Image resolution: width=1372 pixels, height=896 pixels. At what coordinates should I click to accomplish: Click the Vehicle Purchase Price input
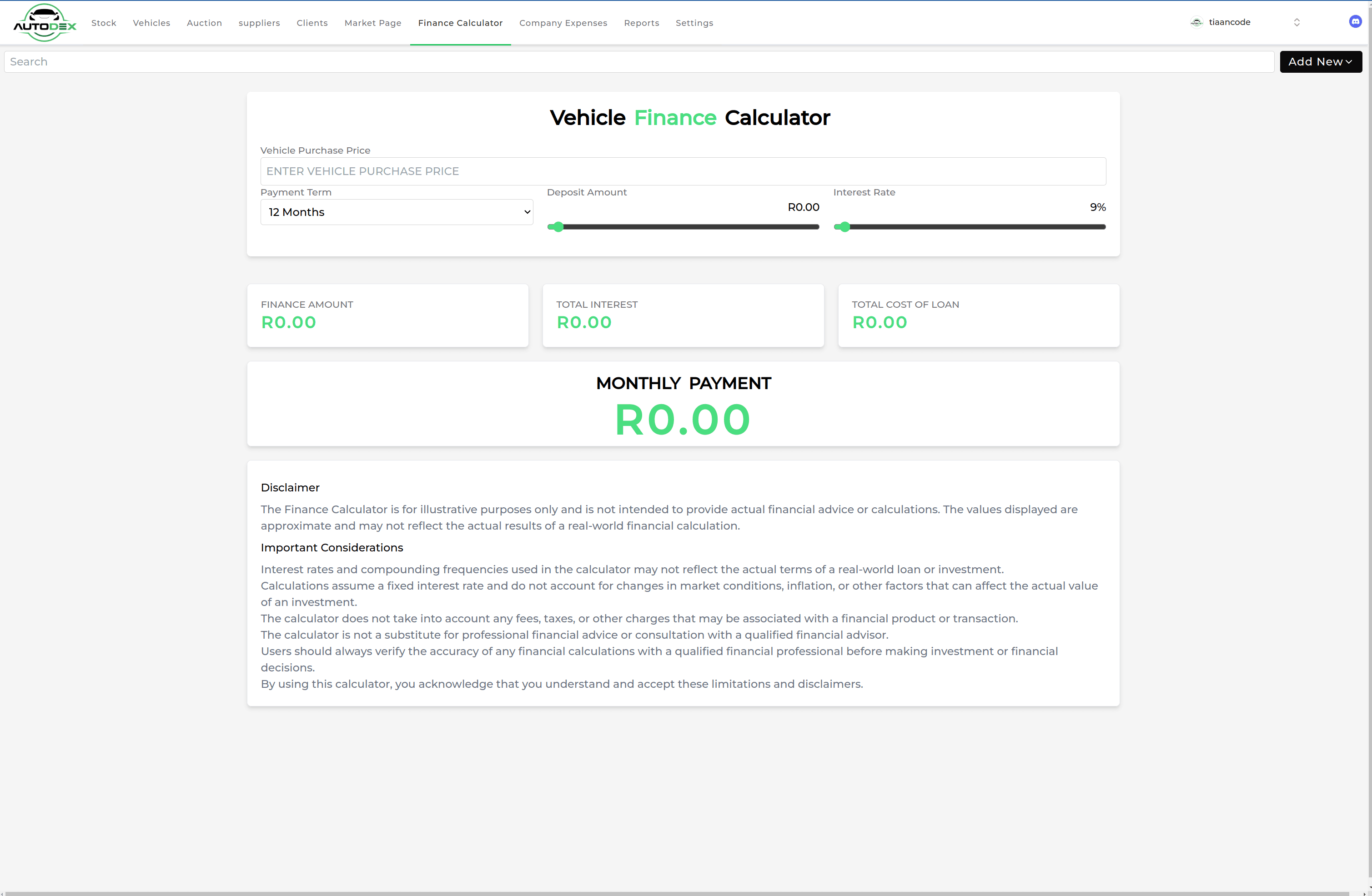click(683, 171)
